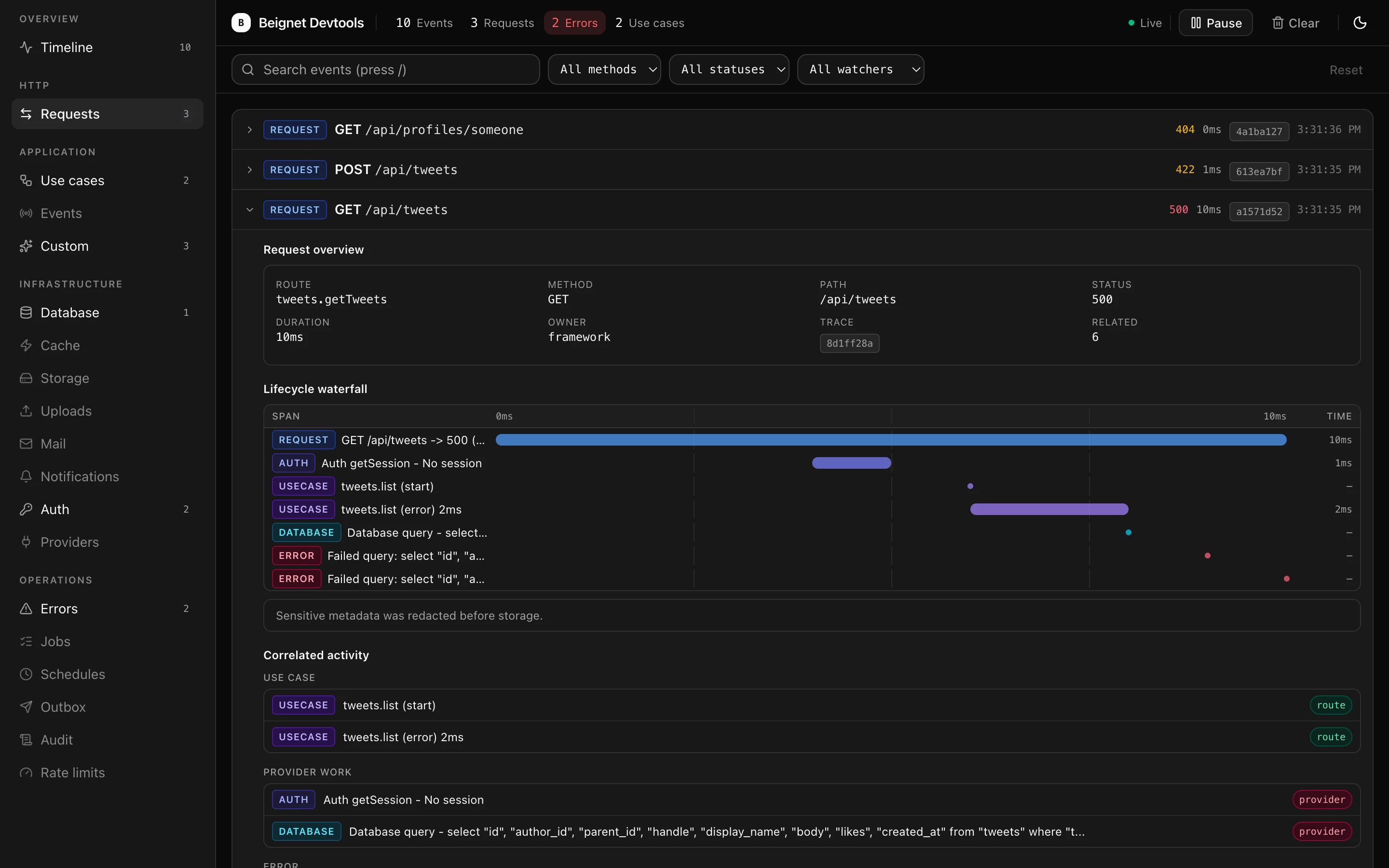
Task: Click the Database cylinder icon
Action: pyautogui.click(x=26, y=312)
